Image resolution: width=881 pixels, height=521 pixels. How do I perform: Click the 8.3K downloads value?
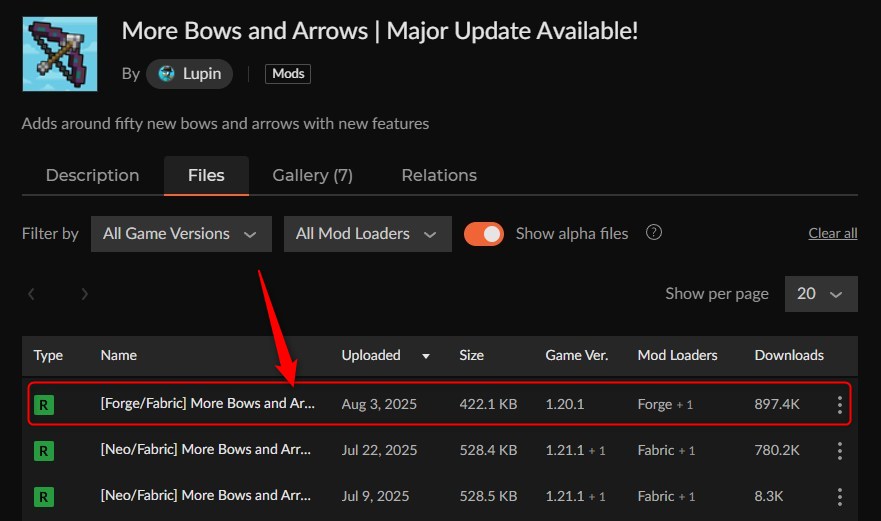click(x=769, y=496)
